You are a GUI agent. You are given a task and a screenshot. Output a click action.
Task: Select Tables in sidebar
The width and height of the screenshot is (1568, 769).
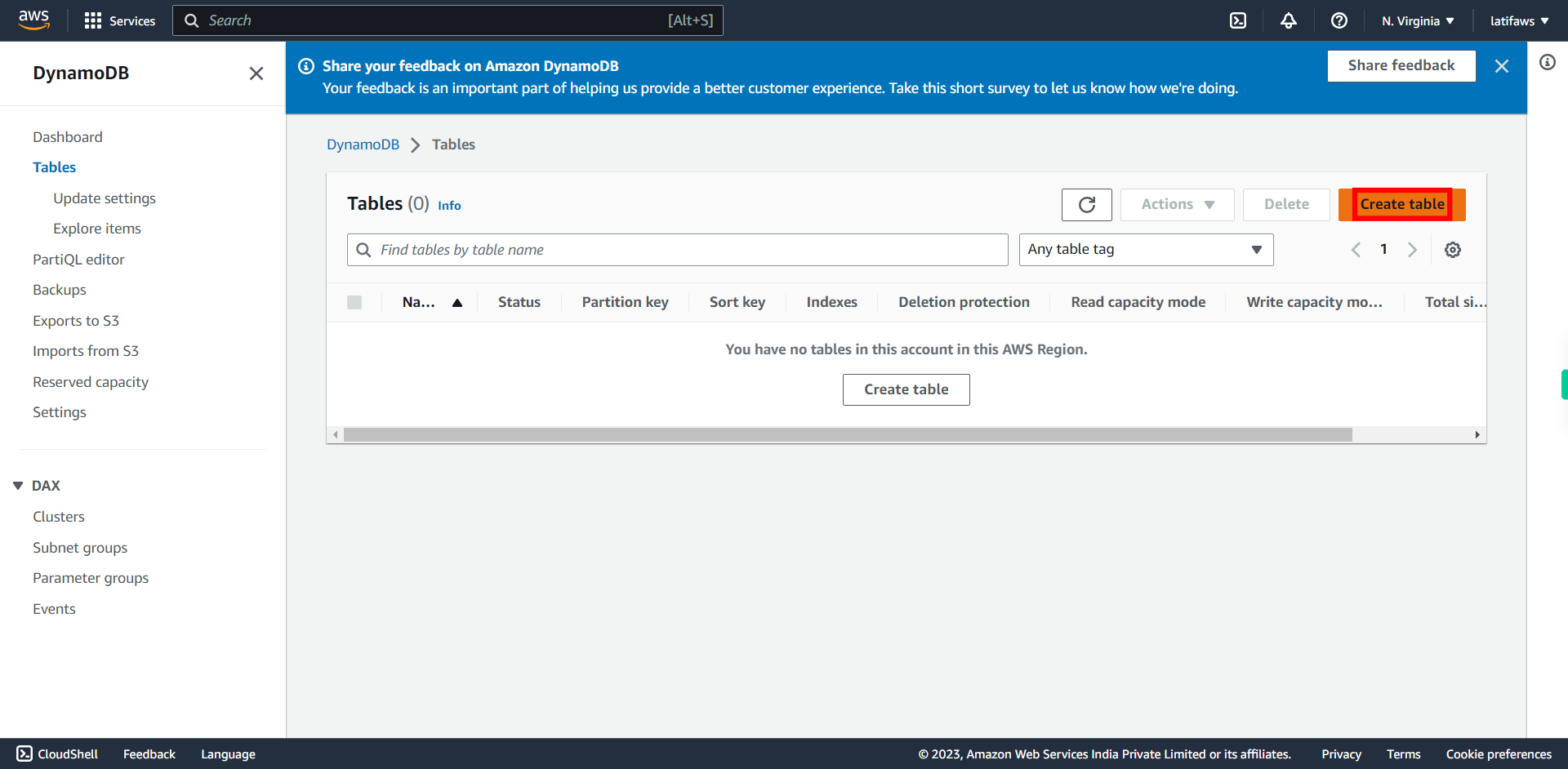(x=54, y=167)
